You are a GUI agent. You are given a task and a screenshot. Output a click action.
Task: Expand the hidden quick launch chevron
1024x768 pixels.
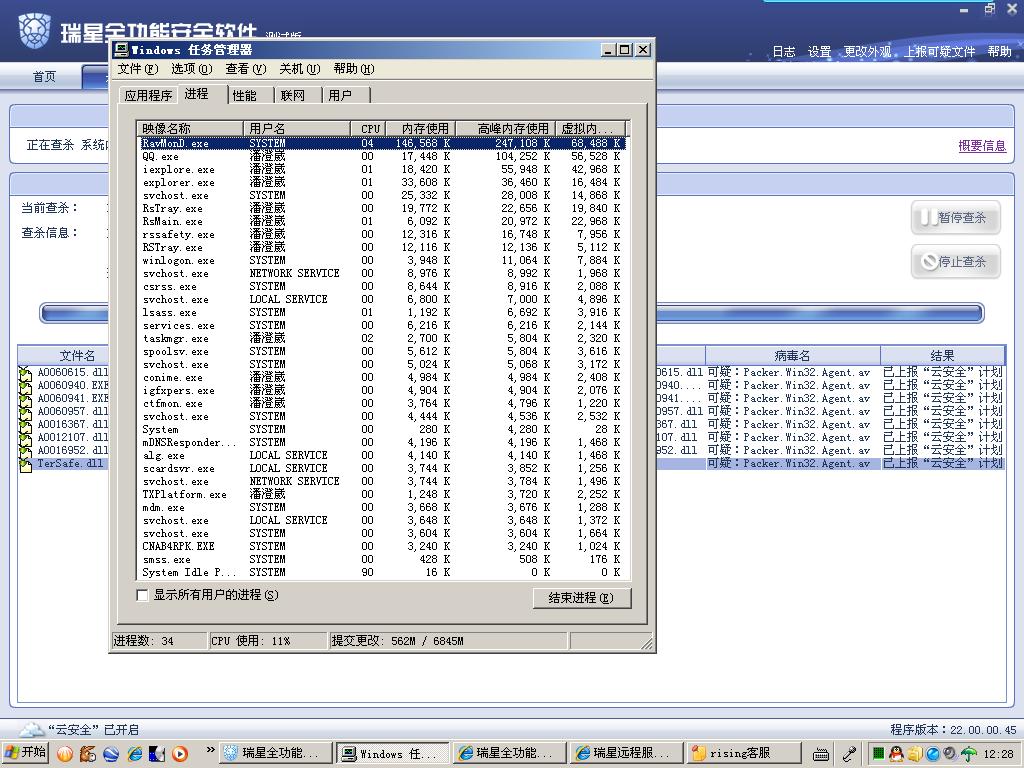(211, 750)
